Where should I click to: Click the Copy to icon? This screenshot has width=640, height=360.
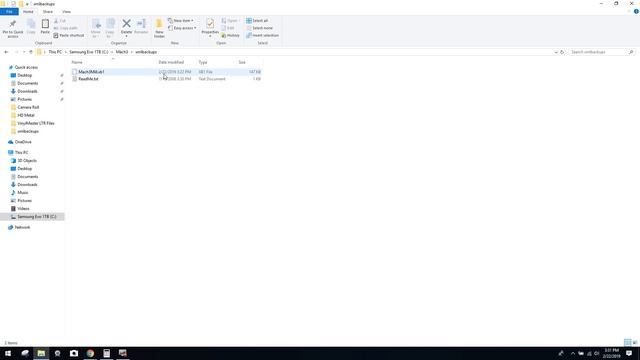[110, 28]
